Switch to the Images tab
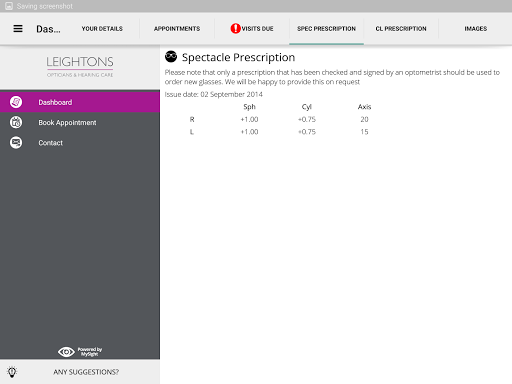This screenshot has width=512, height=384. tap(476, 29)
